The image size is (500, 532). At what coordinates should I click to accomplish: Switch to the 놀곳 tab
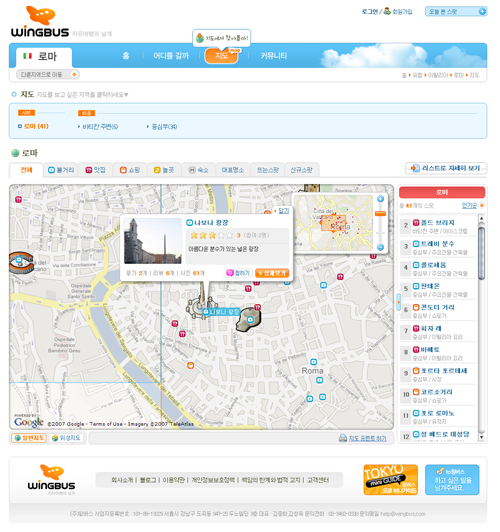point(164,170)
